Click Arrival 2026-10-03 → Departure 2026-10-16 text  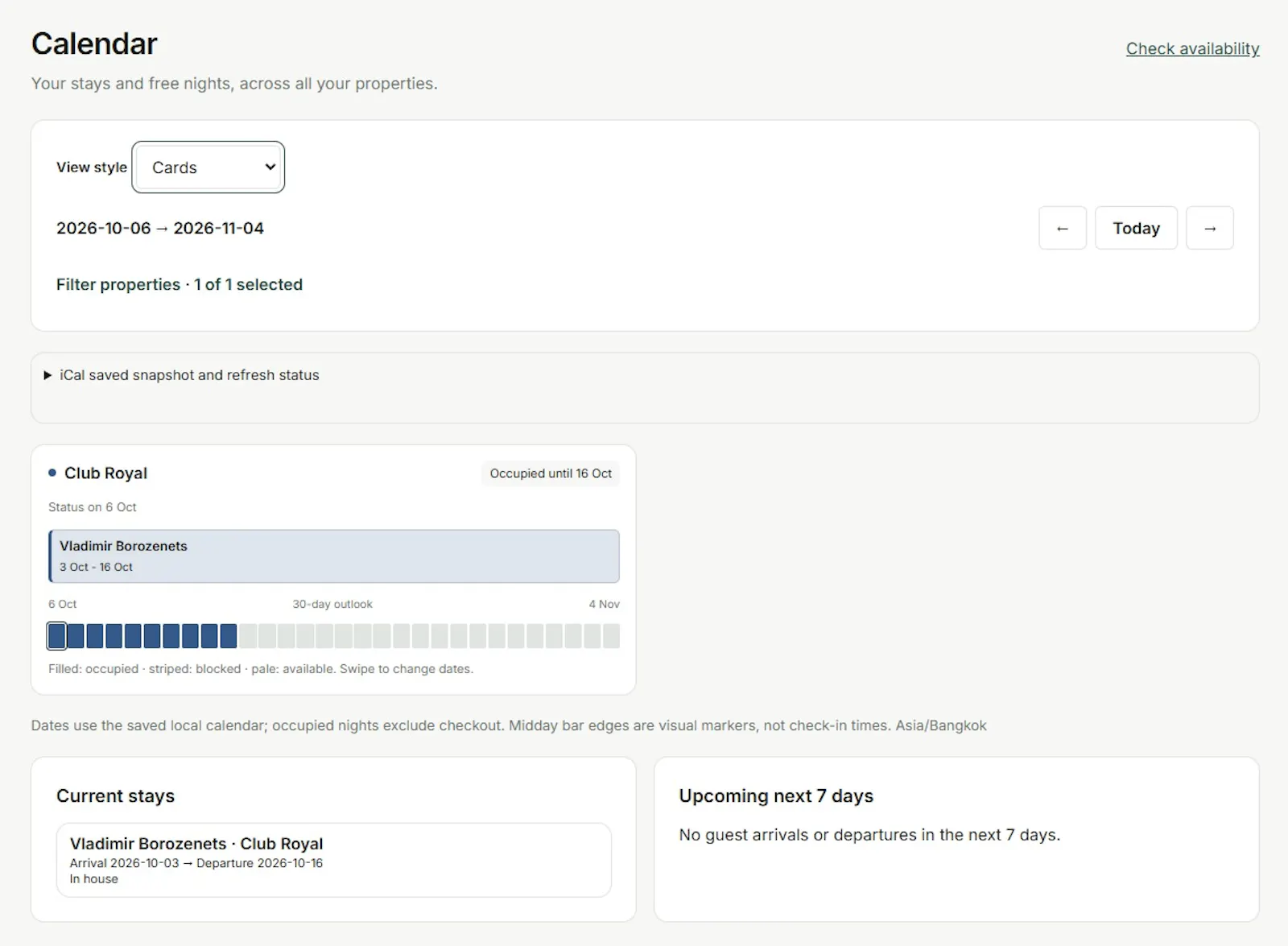[x=196, y=863]
